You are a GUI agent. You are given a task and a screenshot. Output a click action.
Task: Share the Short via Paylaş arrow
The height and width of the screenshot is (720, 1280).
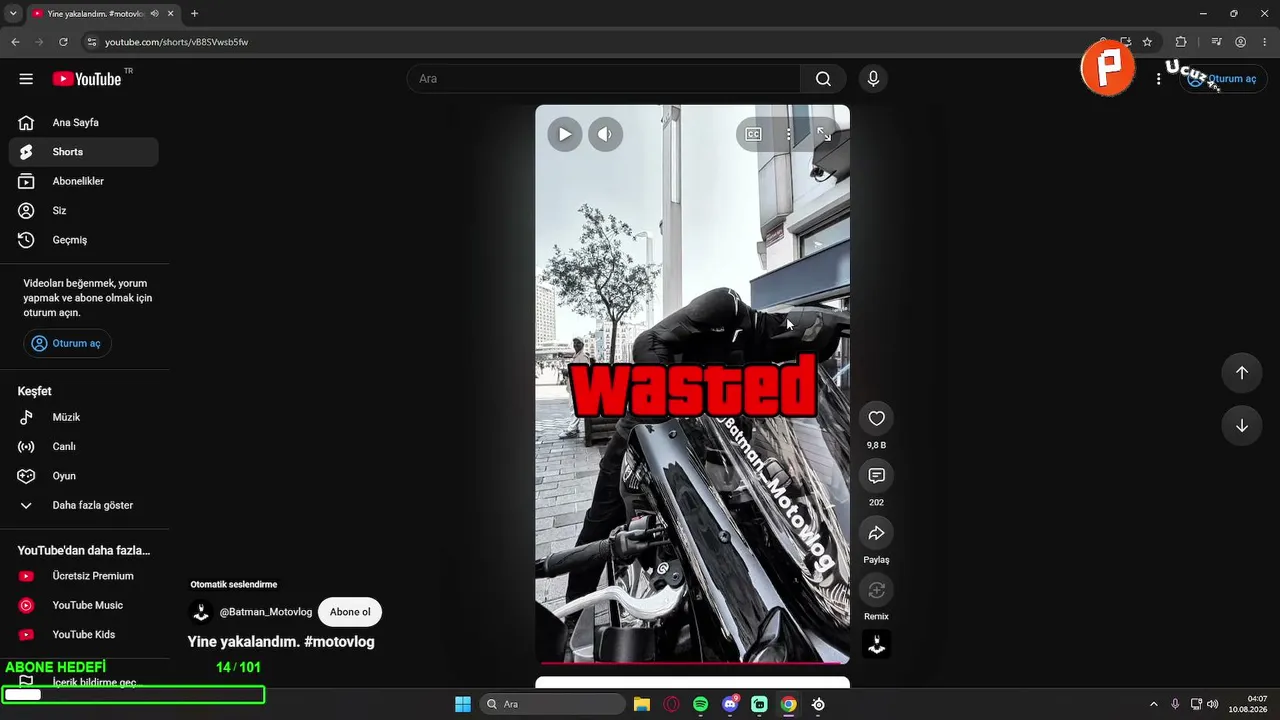click(876, 533)
